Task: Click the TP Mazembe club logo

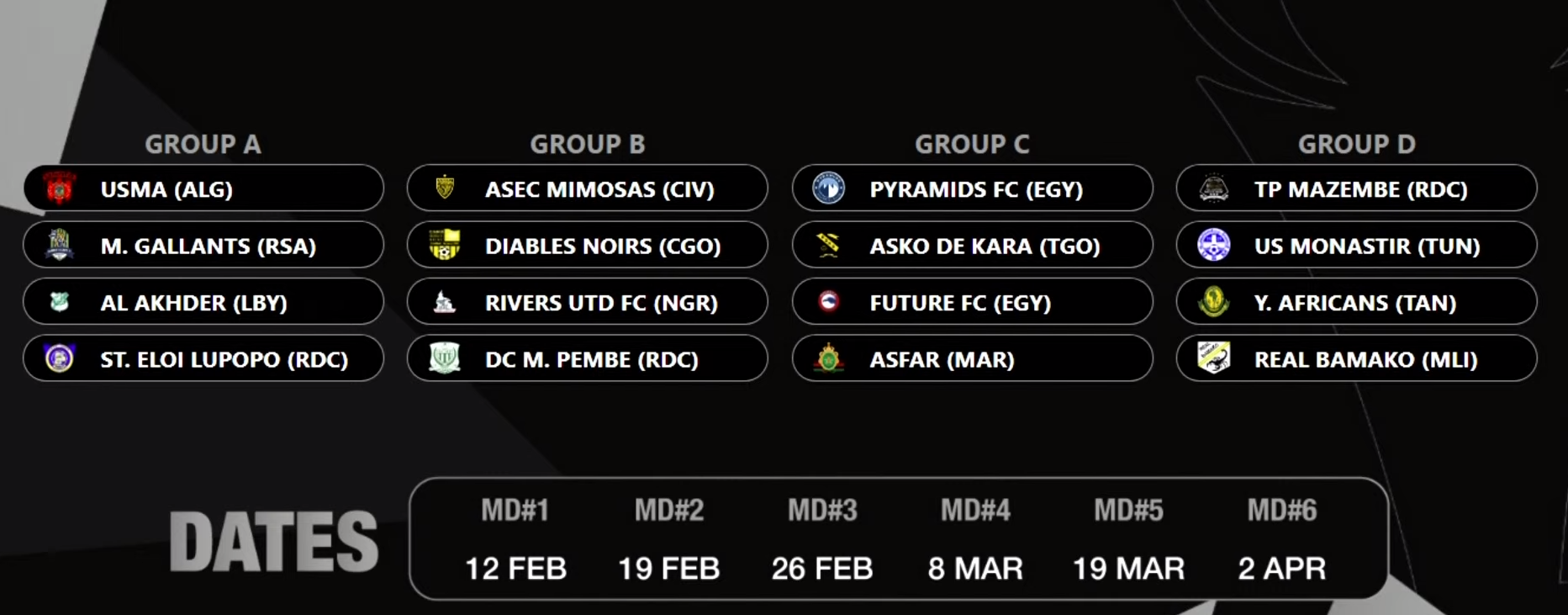Action: point(1213,188)
